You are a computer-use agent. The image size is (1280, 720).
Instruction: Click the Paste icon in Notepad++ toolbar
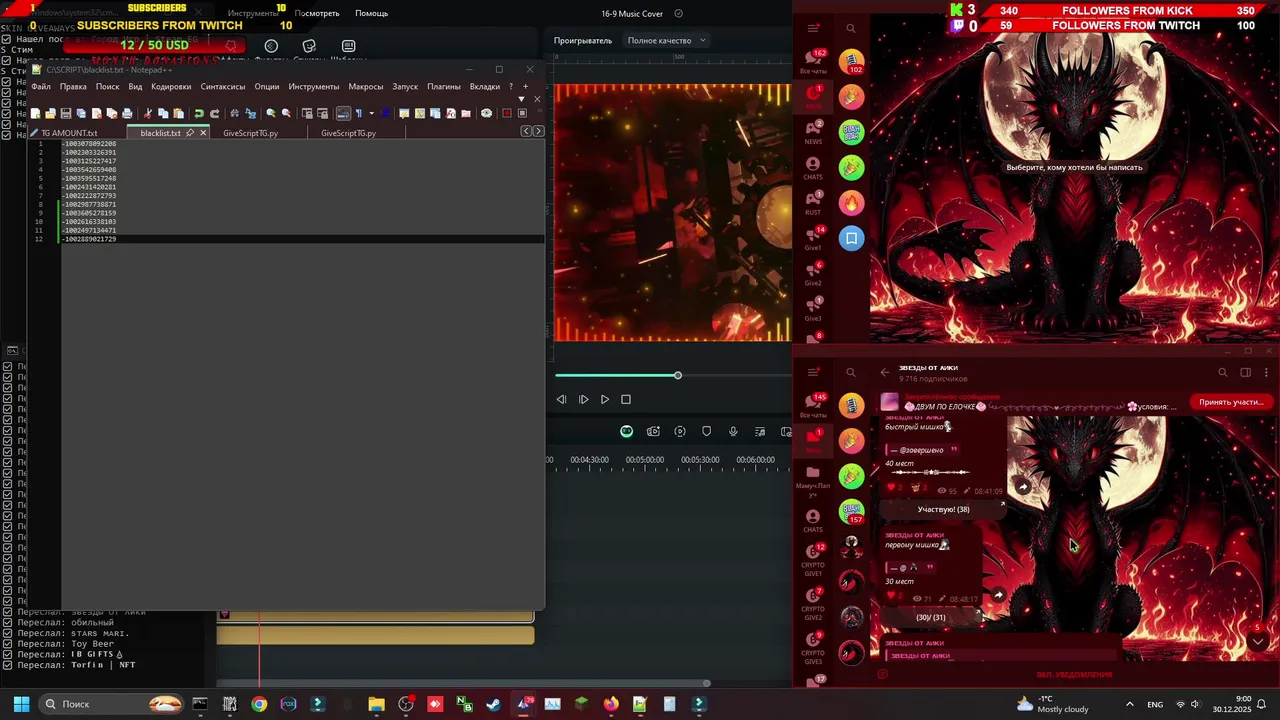coord(179,113)
